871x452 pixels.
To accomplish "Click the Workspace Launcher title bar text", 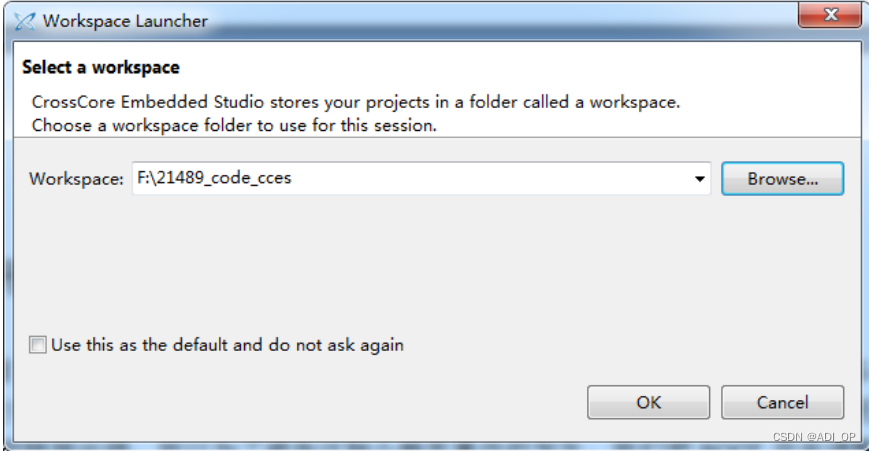I will 126,21.
